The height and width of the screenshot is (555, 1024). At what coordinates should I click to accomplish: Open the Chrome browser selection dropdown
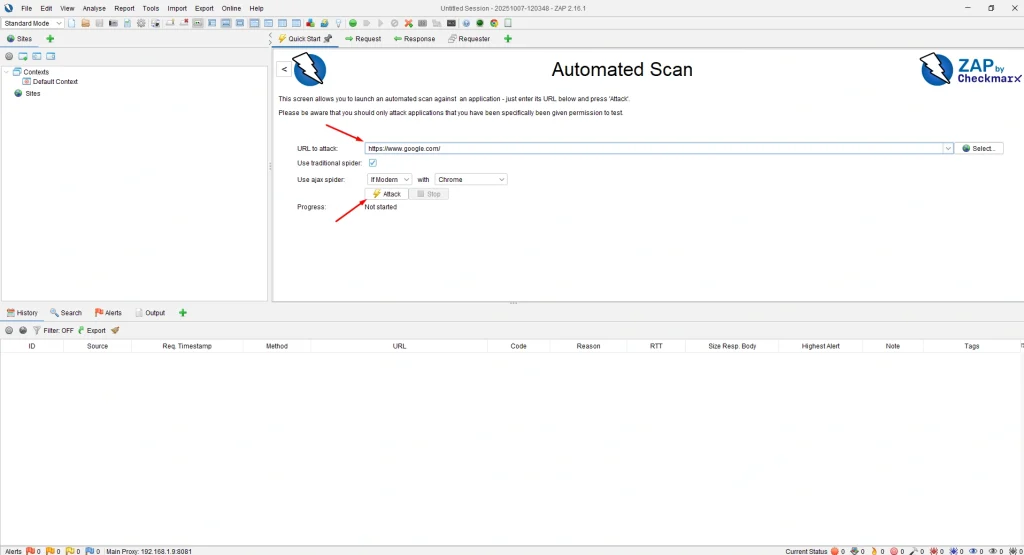[x=471, y=180]
